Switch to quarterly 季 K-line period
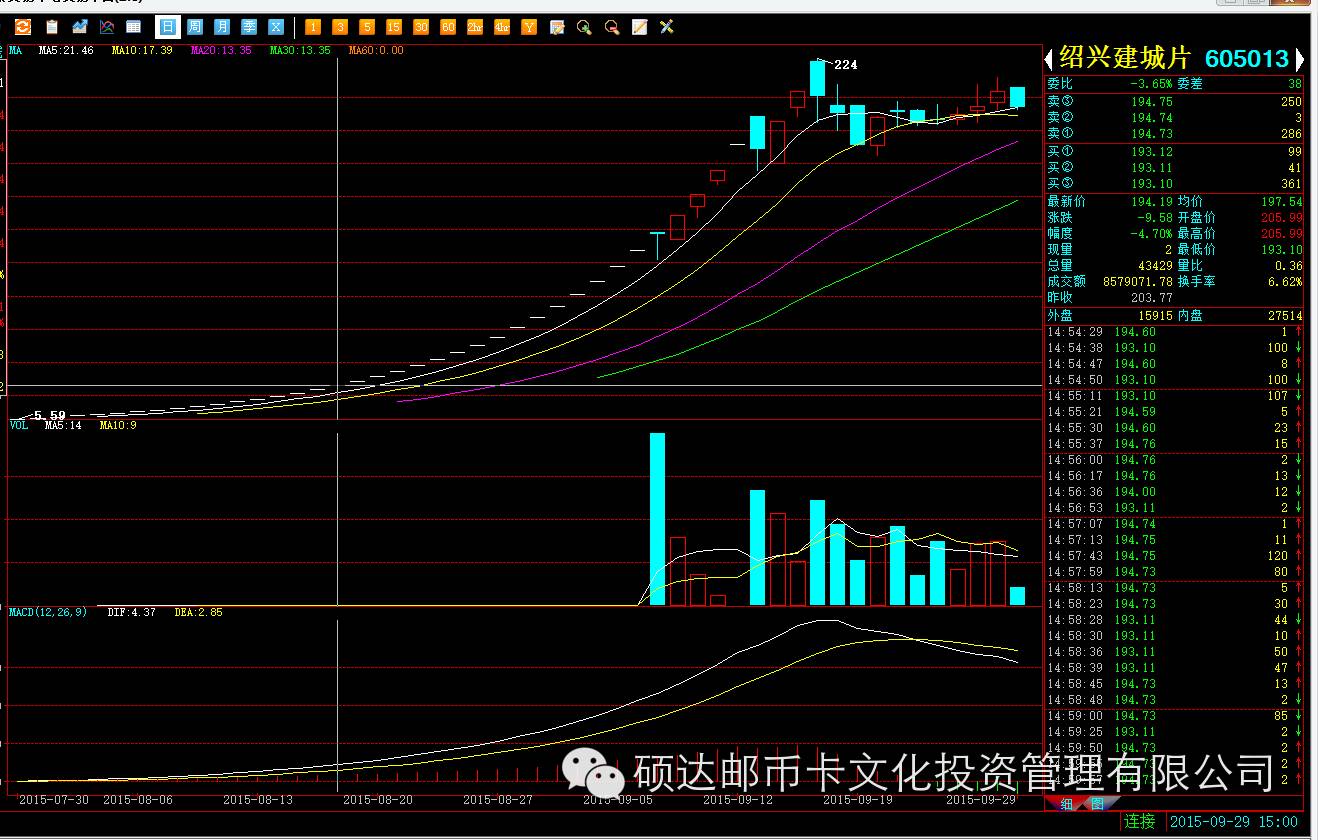The height and width of the screenshot is (840, 1318). [x=249, y=27]
